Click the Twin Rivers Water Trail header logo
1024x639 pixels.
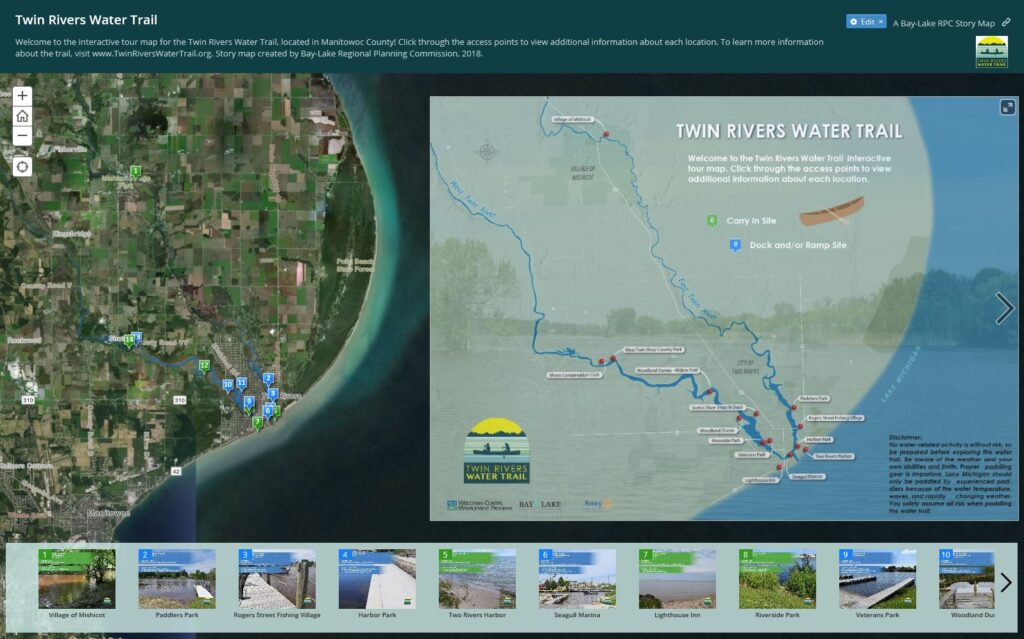pos(991,52)
